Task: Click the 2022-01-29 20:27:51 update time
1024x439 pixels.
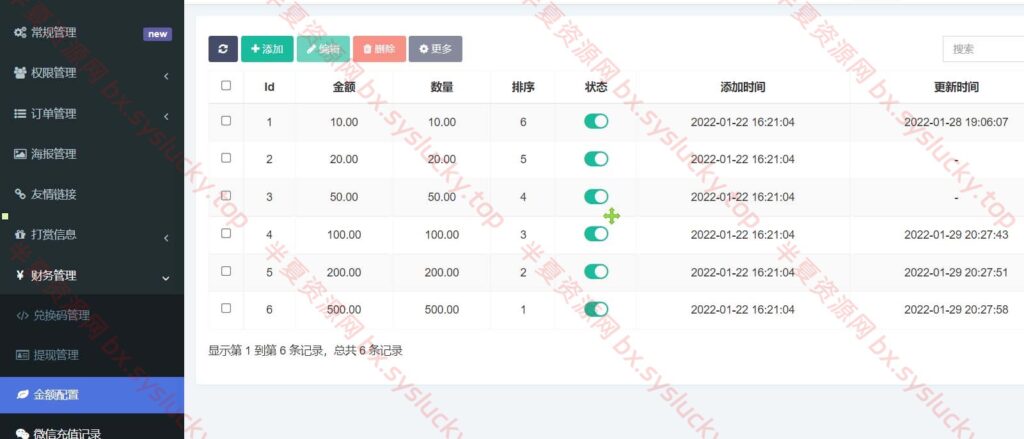Action: click(956, 272)
